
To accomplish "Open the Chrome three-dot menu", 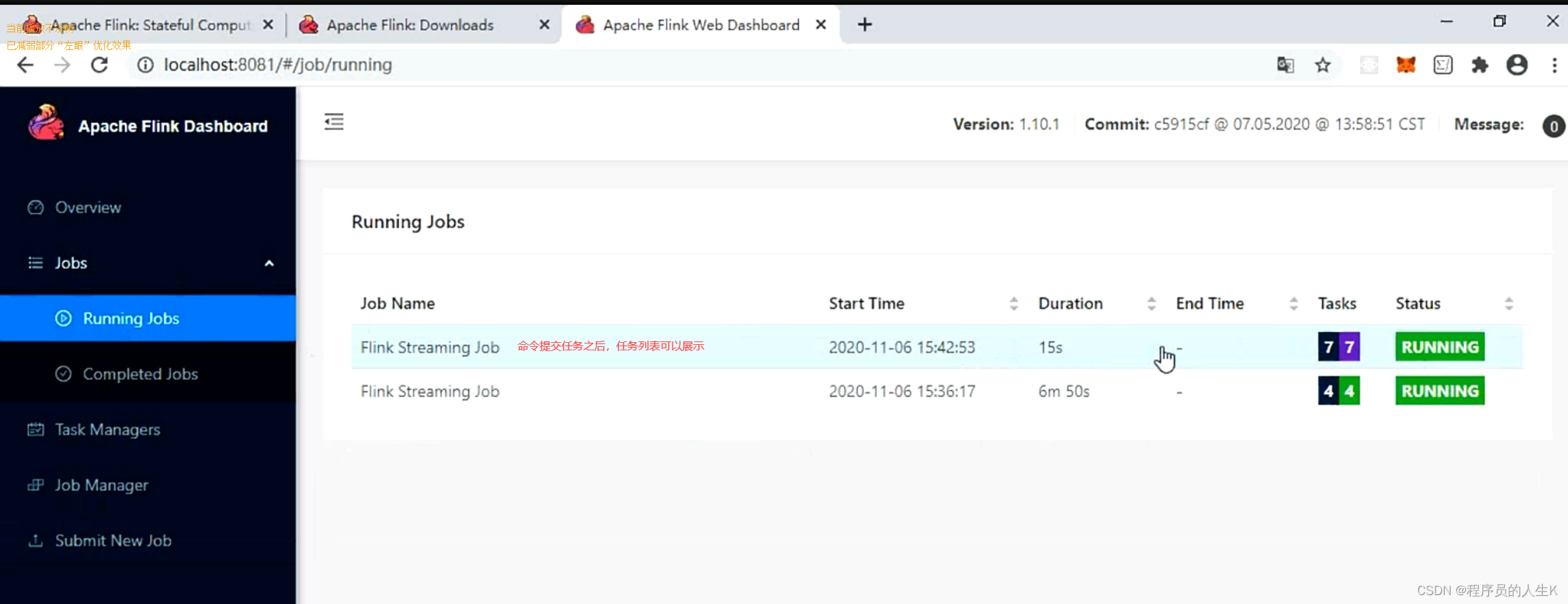I will 1554,65.
